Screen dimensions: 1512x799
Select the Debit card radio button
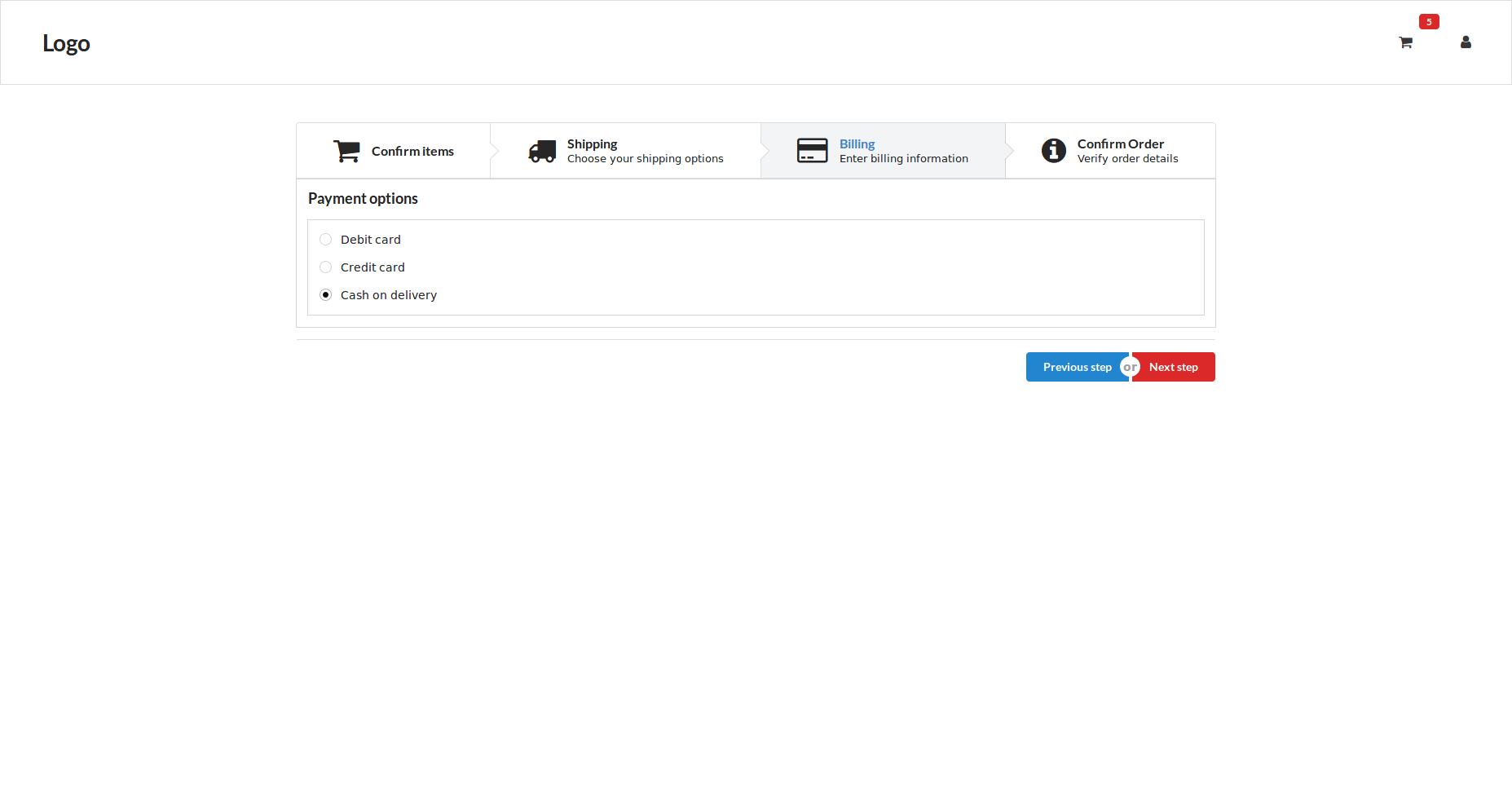(x=326, y=240)
